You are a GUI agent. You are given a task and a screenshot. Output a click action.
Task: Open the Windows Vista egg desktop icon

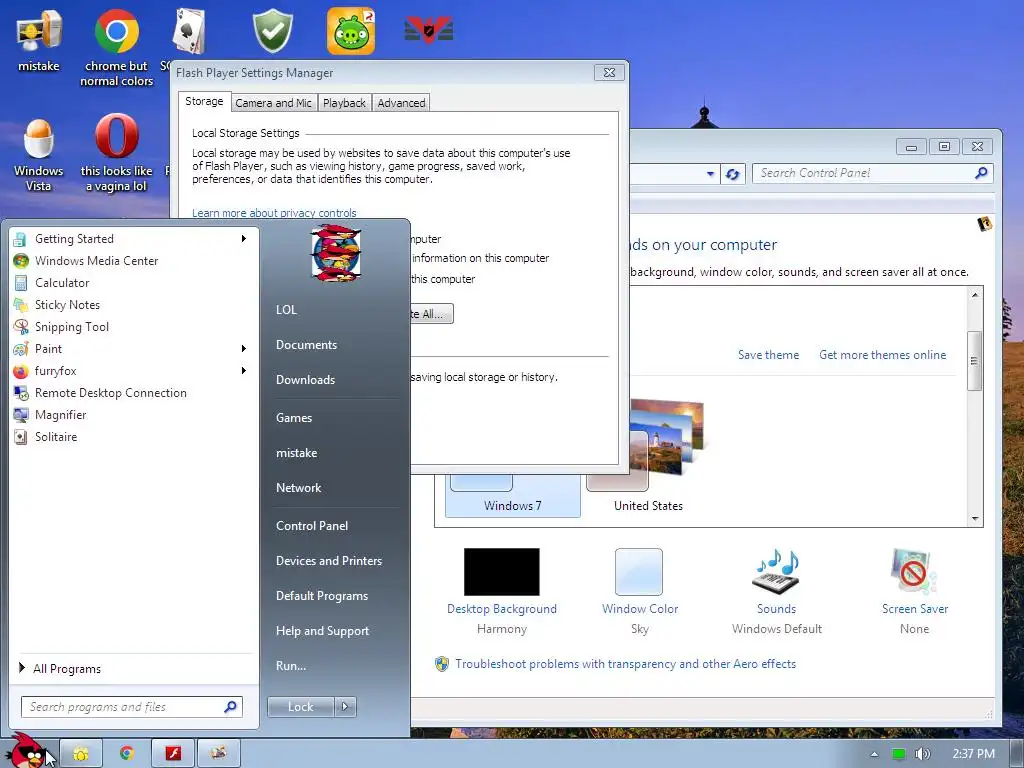[39, 155]
